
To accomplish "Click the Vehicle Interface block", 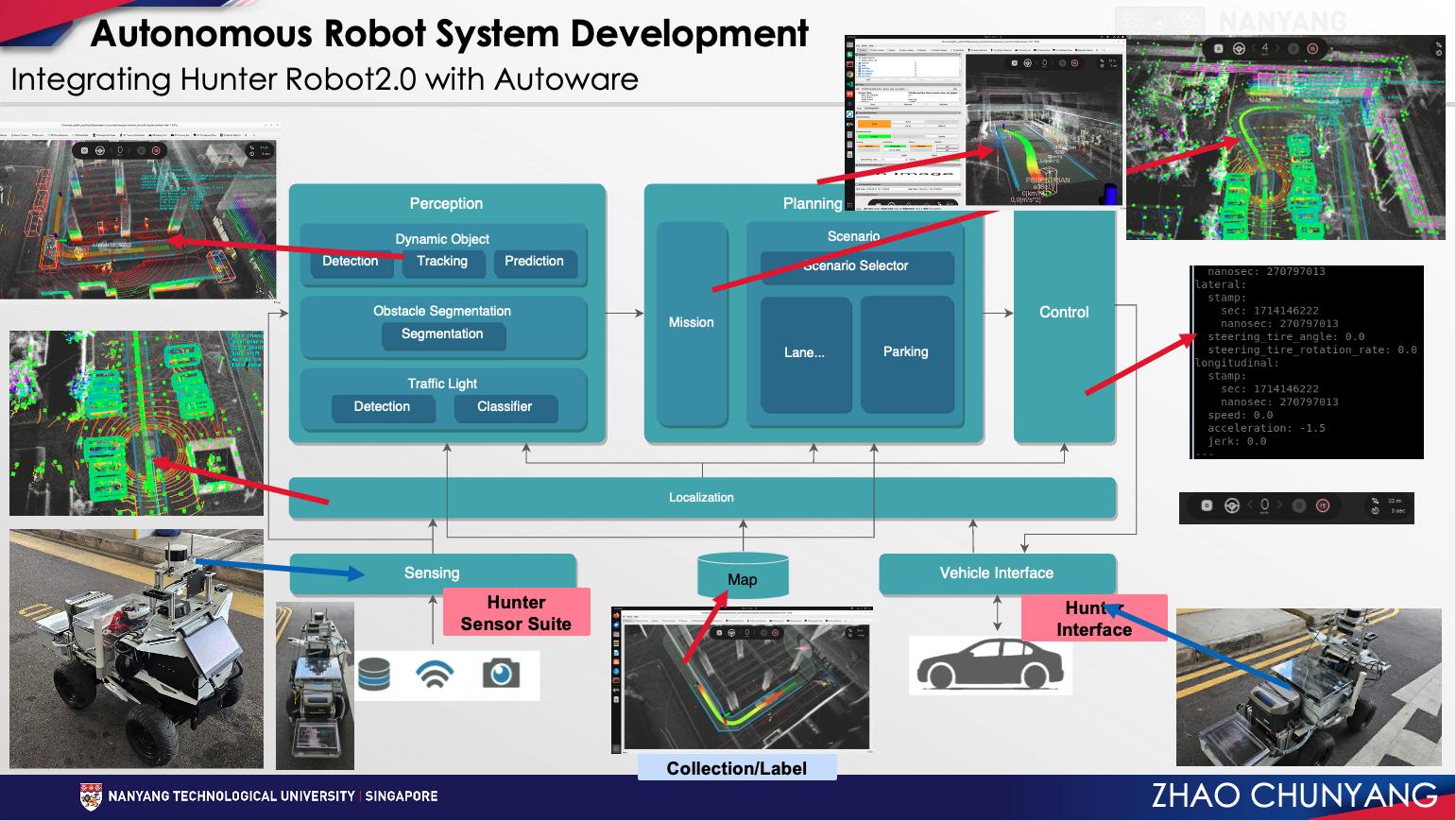I will (x=997, y=573).
